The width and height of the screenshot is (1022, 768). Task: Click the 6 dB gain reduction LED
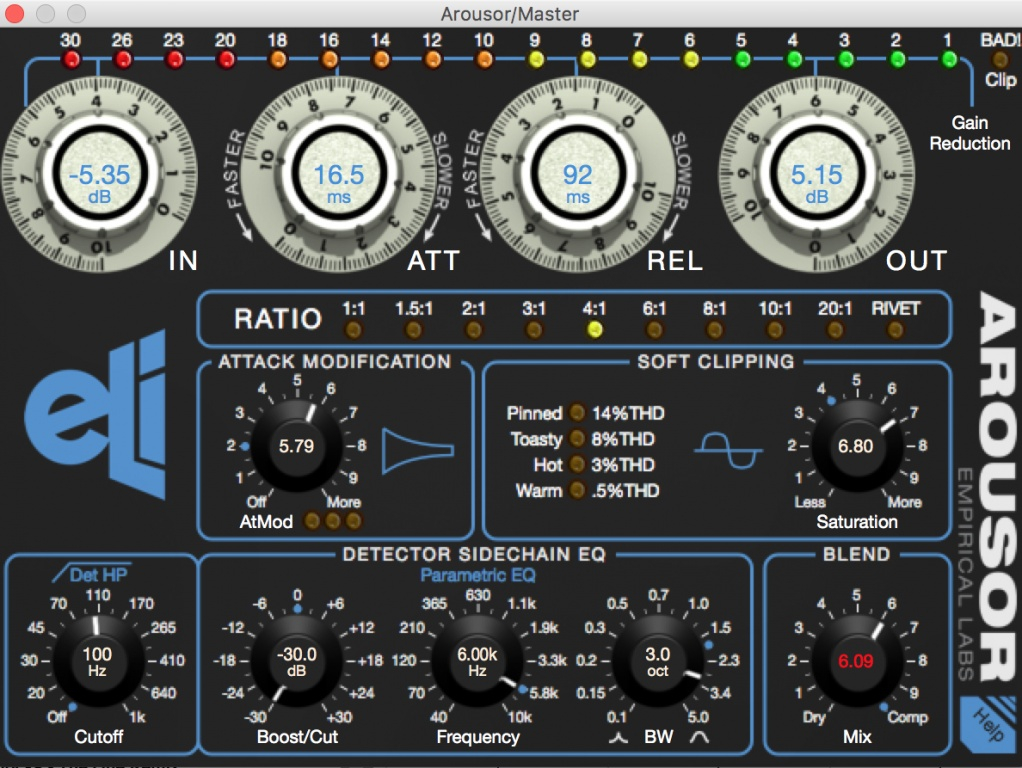pos(690,60)
